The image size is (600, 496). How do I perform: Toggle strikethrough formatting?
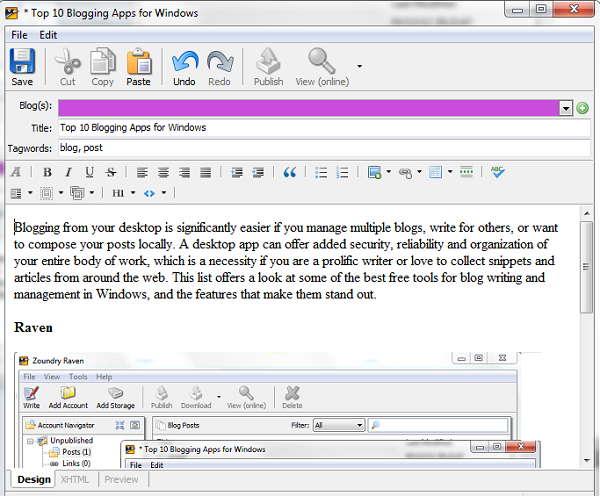click(111, 173)
